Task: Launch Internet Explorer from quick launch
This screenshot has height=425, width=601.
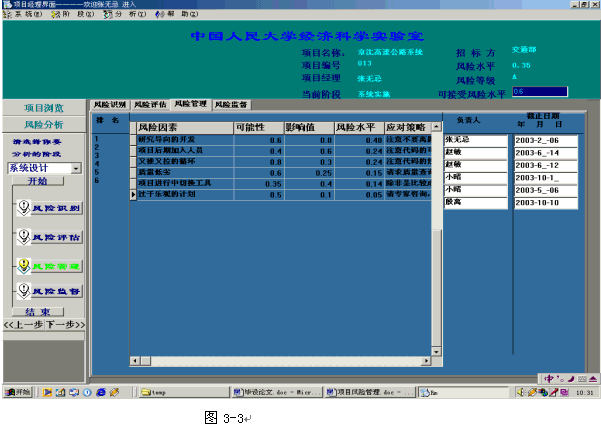Action: (101, 392)
